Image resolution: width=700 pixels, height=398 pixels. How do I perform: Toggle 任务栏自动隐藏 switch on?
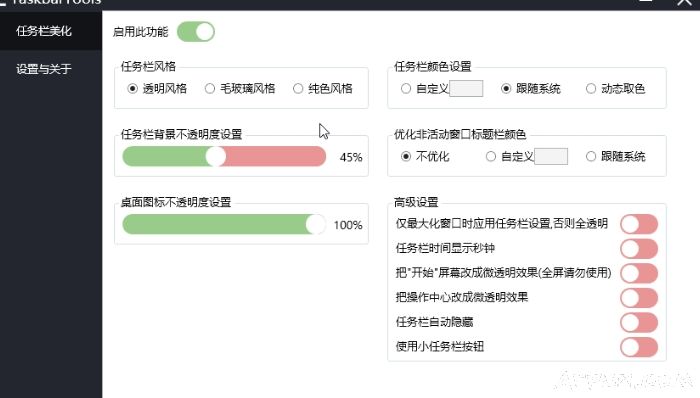(639, 323)
